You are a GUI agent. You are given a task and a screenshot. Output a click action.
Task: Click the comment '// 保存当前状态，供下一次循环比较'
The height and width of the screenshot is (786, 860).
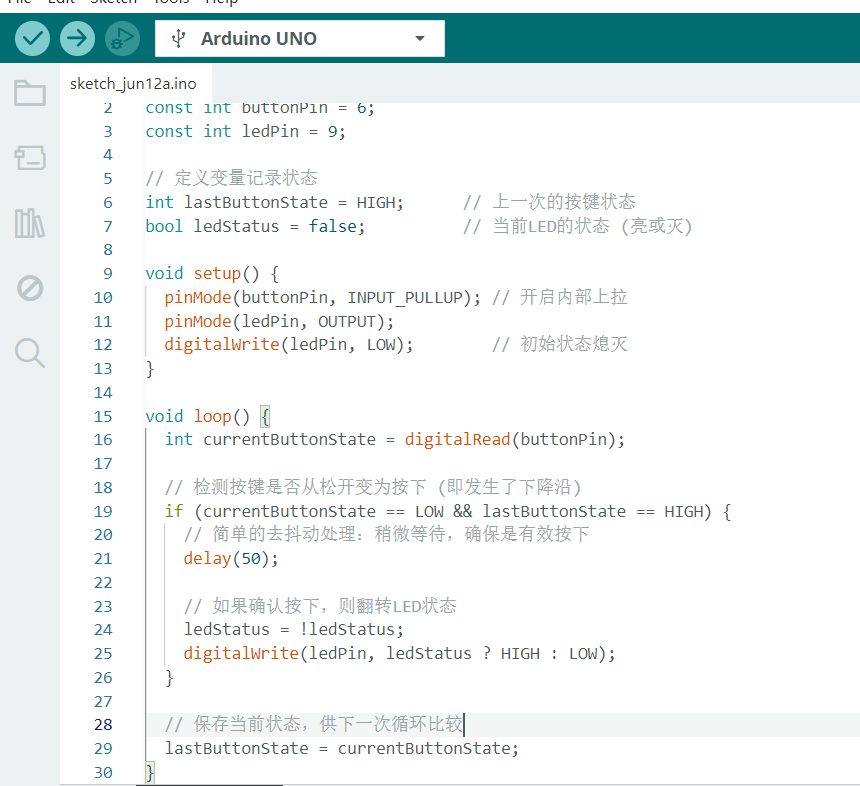click(x=314, y=724)
